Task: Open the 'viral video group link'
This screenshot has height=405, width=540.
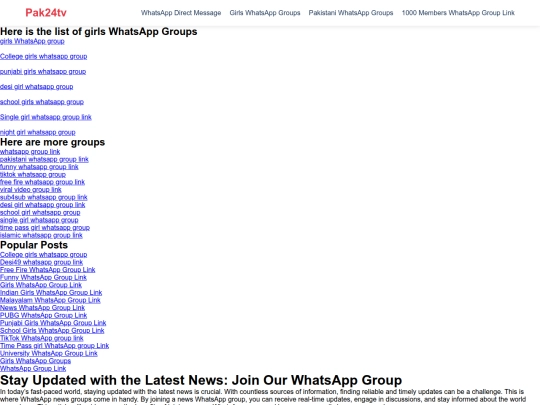Action: (x=31, y=189)
